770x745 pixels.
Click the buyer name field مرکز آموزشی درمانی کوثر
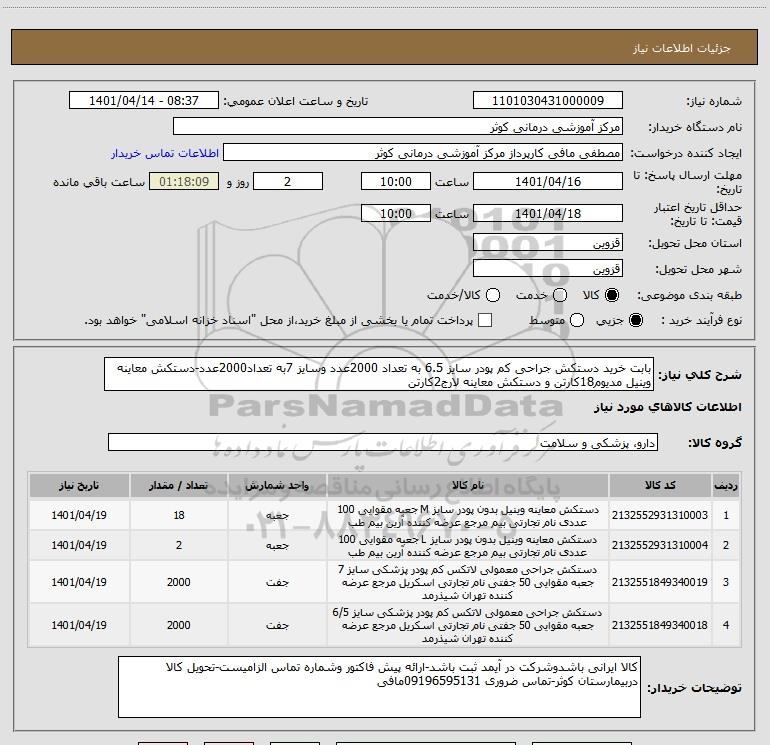(x=398, y=126)
